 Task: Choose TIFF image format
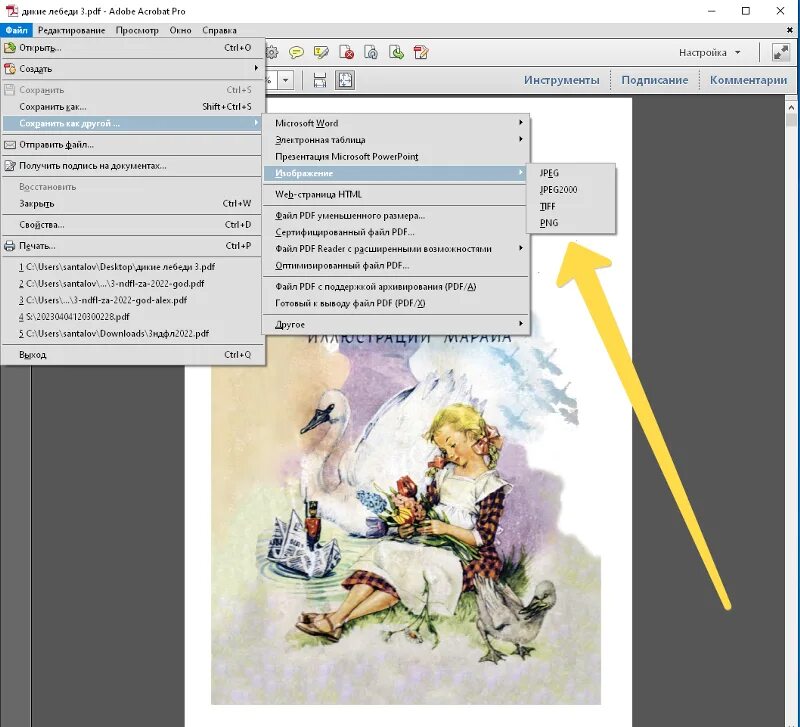[570, 207]
